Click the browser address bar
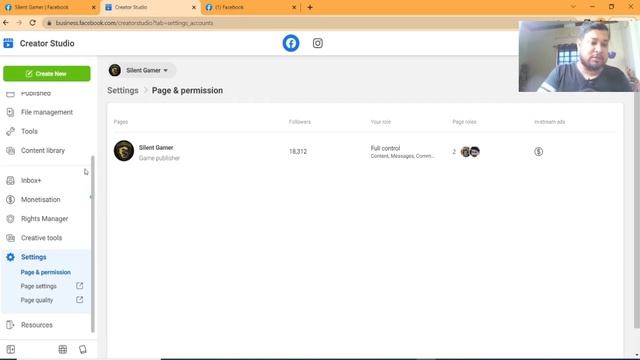Image resolution: width=640 pixels, height=360 pixels. (282, 23)
